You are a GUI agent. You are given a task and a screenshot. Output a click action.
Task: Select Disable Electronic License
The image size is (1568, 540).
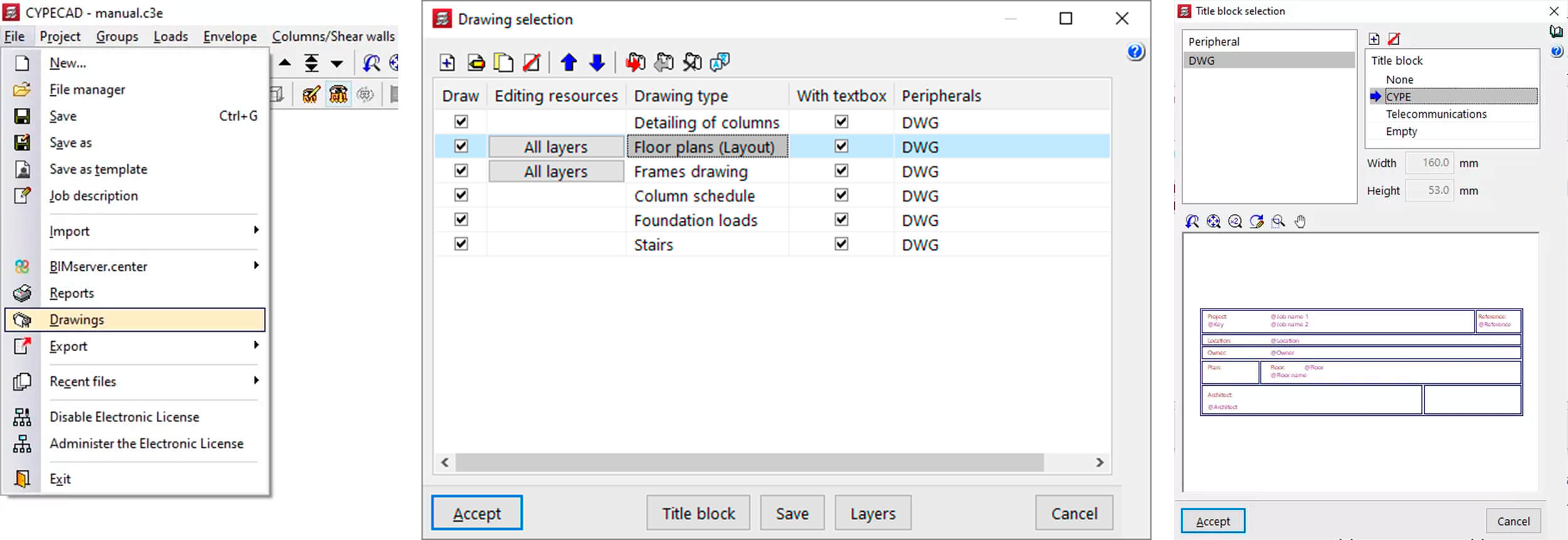(135, 417)
